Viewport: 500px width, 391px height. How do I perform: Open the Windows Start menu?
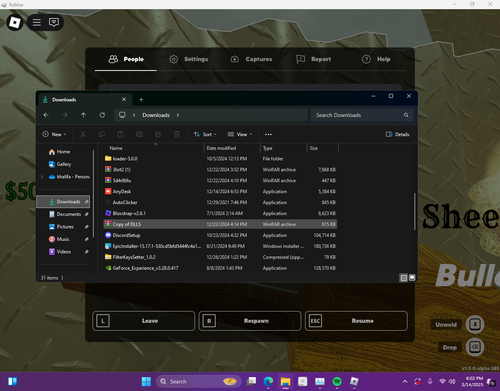pyautogui.click(x=146, y=382)
